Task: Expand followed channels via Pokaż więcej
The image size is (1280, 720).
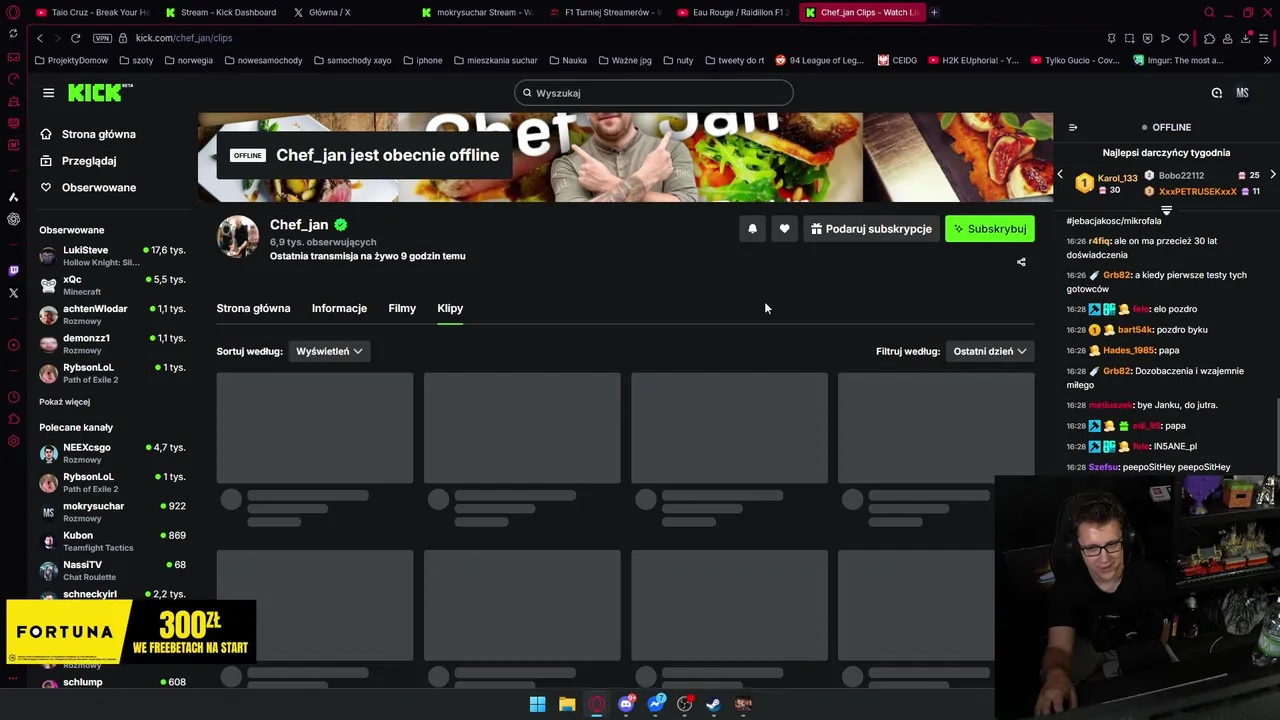Action: tap(64, 402)
